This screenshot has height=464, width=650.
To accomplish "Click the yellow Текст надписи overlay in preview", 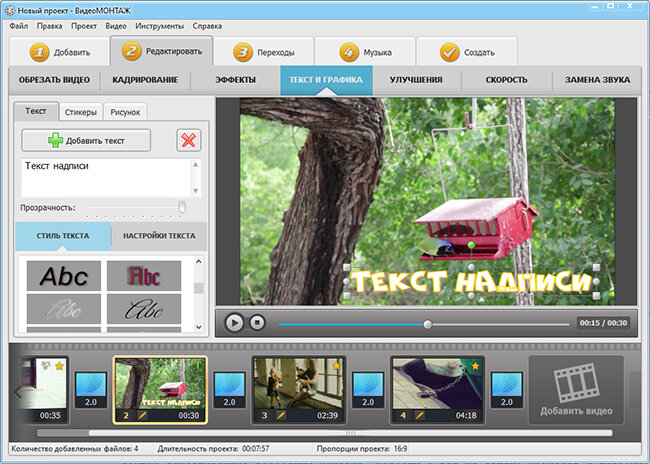I will [471, 282].
